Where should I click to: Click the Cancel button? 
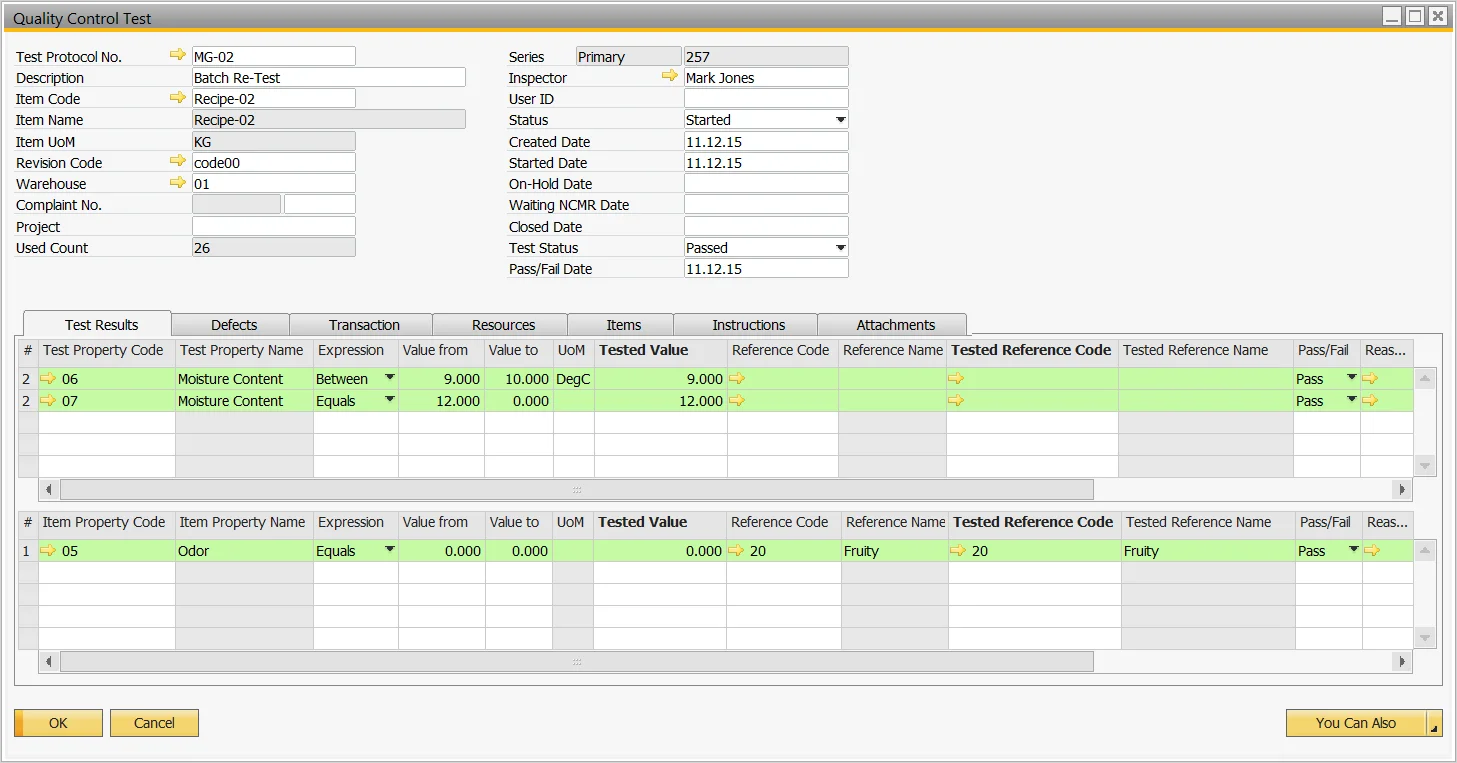click(154, 723)
